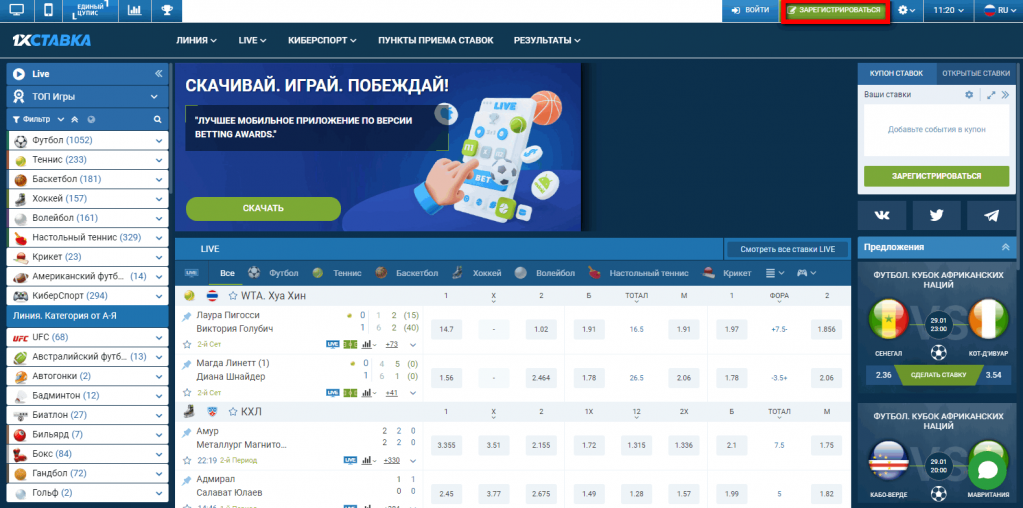This screenshot has height=508, width=1023.
Task: Click Смотреть все ставки LIVE button
Action: point(787,249)
